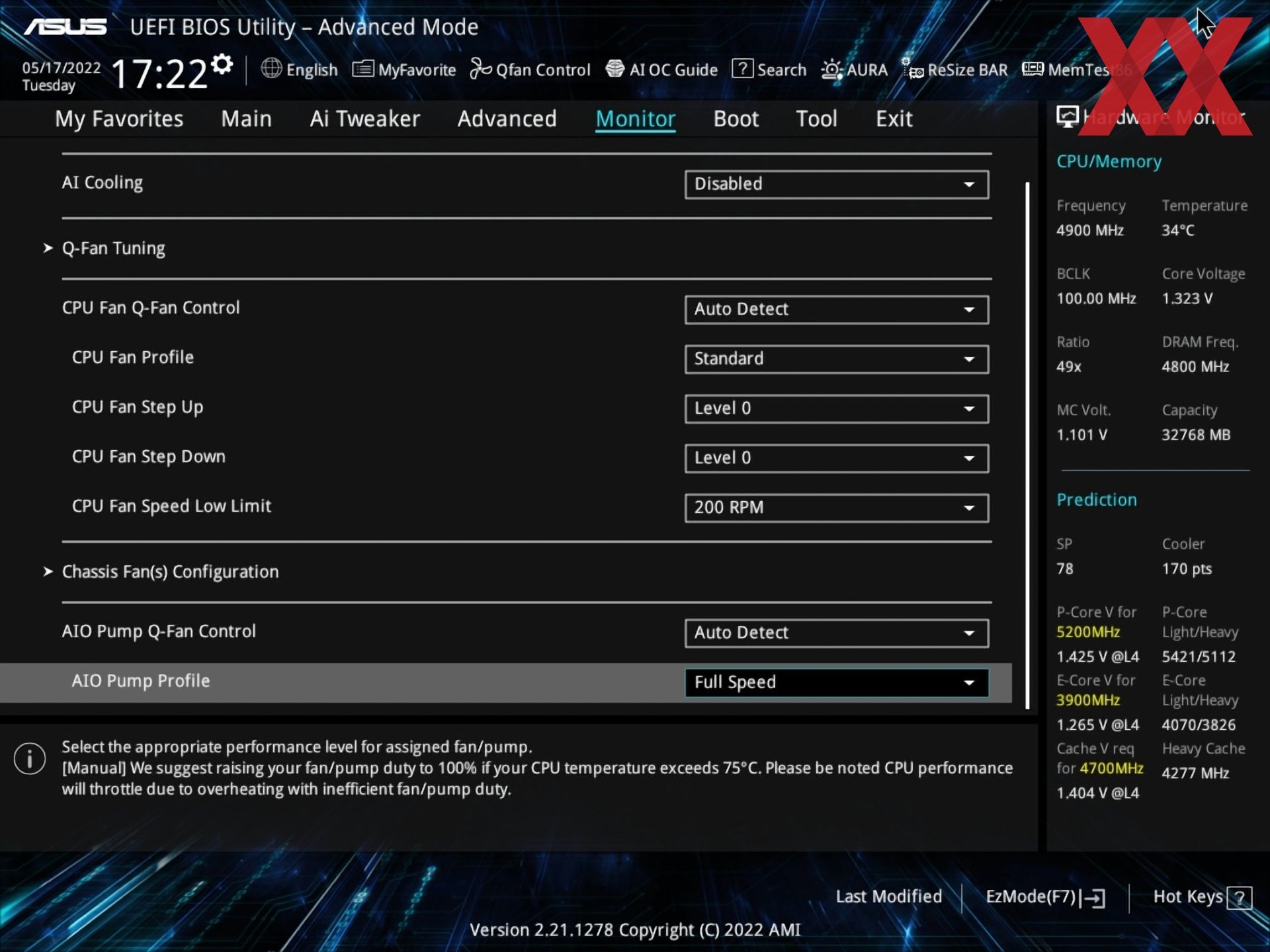Screen dimensions: 1270x952
Task: Open Qfan Control from top bar
Action: coord(542,69)
